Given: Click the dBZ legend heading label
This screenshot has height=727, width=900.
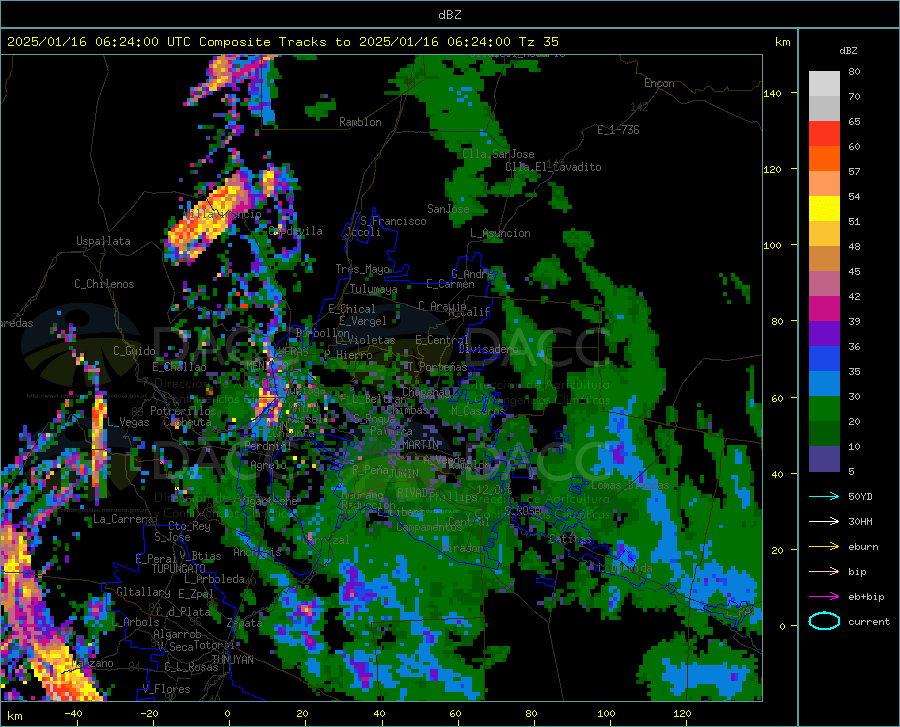Looking at the screenshot, I should click(x=848, y=50).
